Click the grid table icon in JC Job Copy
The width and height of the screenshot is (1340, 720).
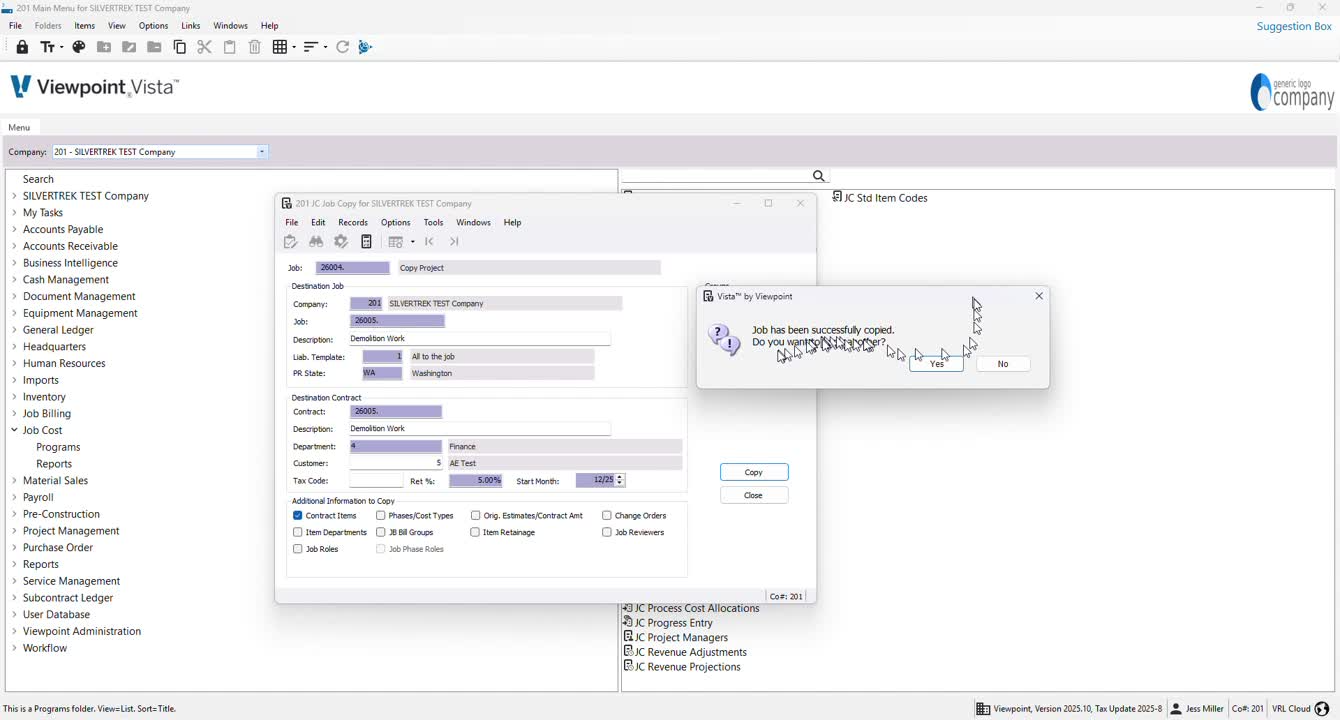click(396, 242)
